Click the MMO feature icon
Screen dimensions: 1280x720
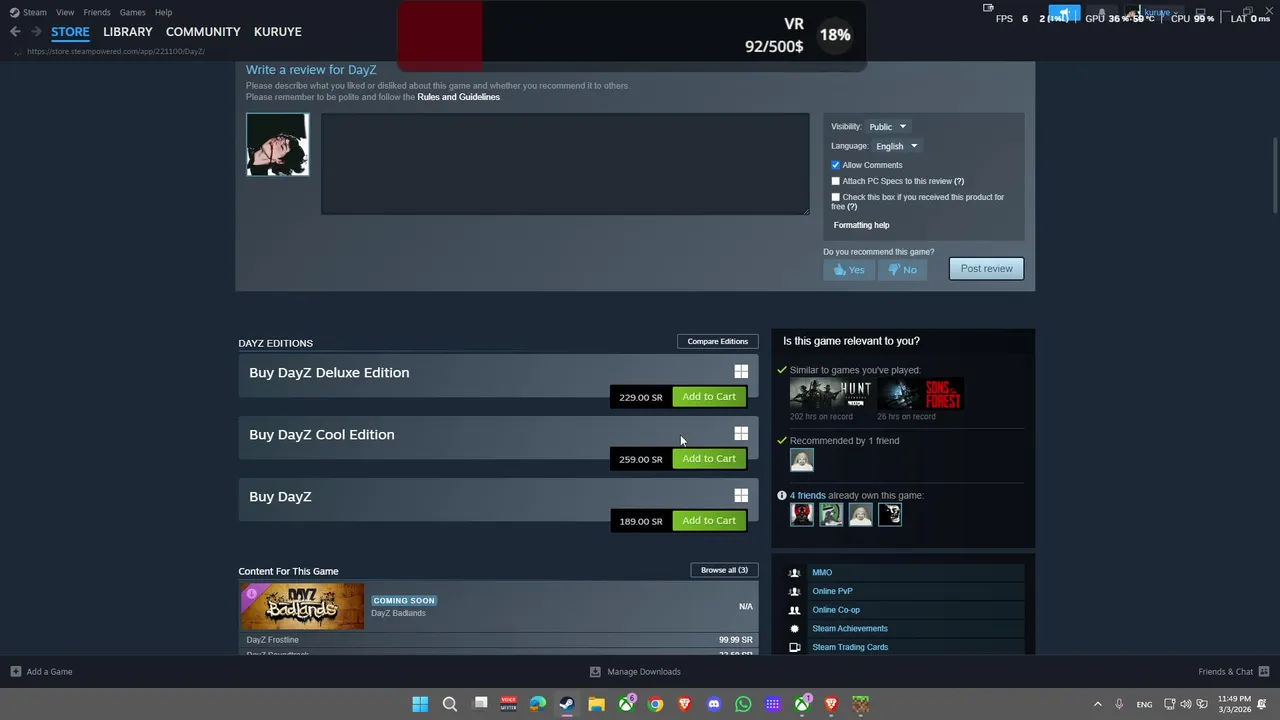(795, 573)
